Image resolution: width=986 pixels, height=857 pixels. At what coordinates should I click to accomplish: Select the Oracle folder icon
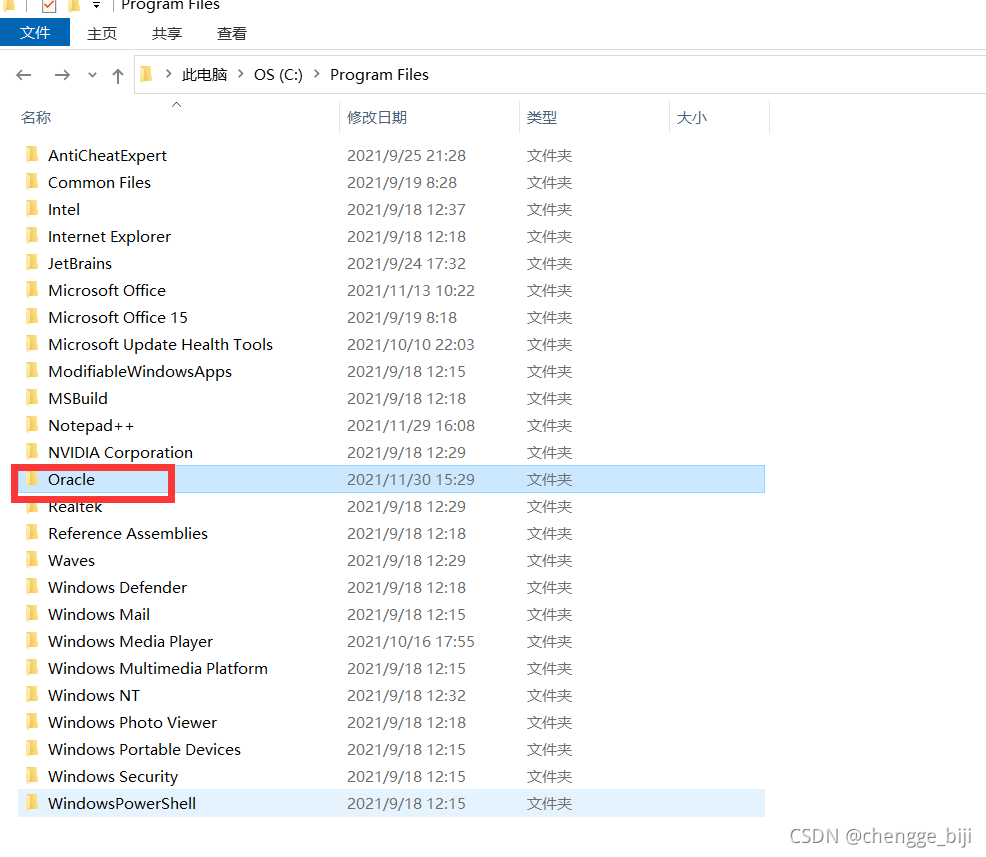32,479
